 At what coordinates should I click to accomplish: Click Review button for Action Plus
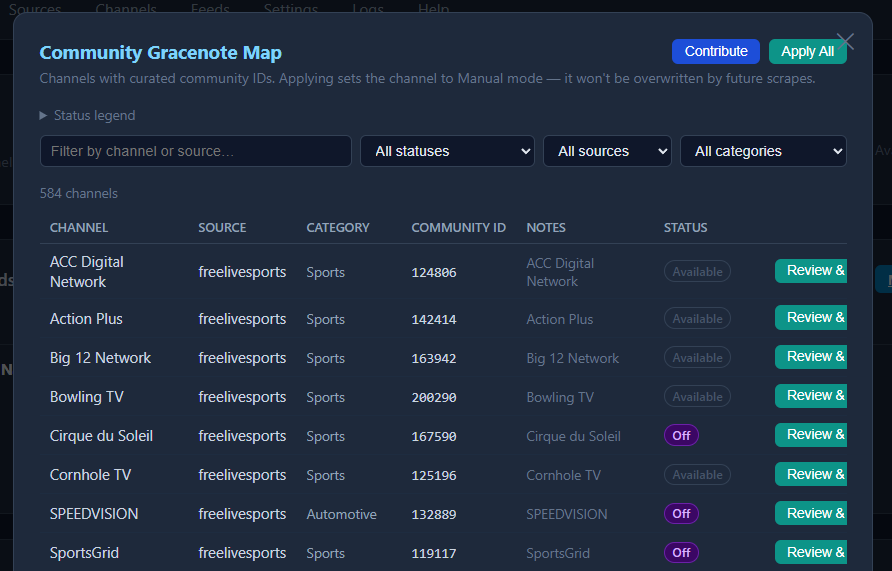coord(811,318)
